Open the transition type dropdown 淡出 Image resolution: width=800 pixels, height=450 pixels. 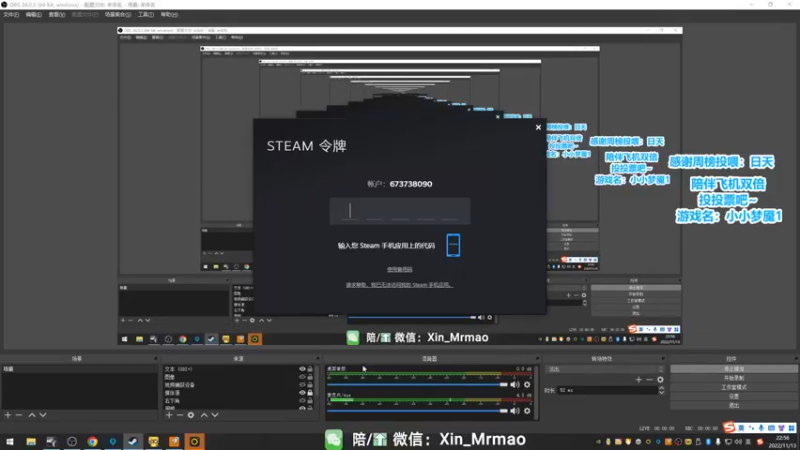click(605, 369)
